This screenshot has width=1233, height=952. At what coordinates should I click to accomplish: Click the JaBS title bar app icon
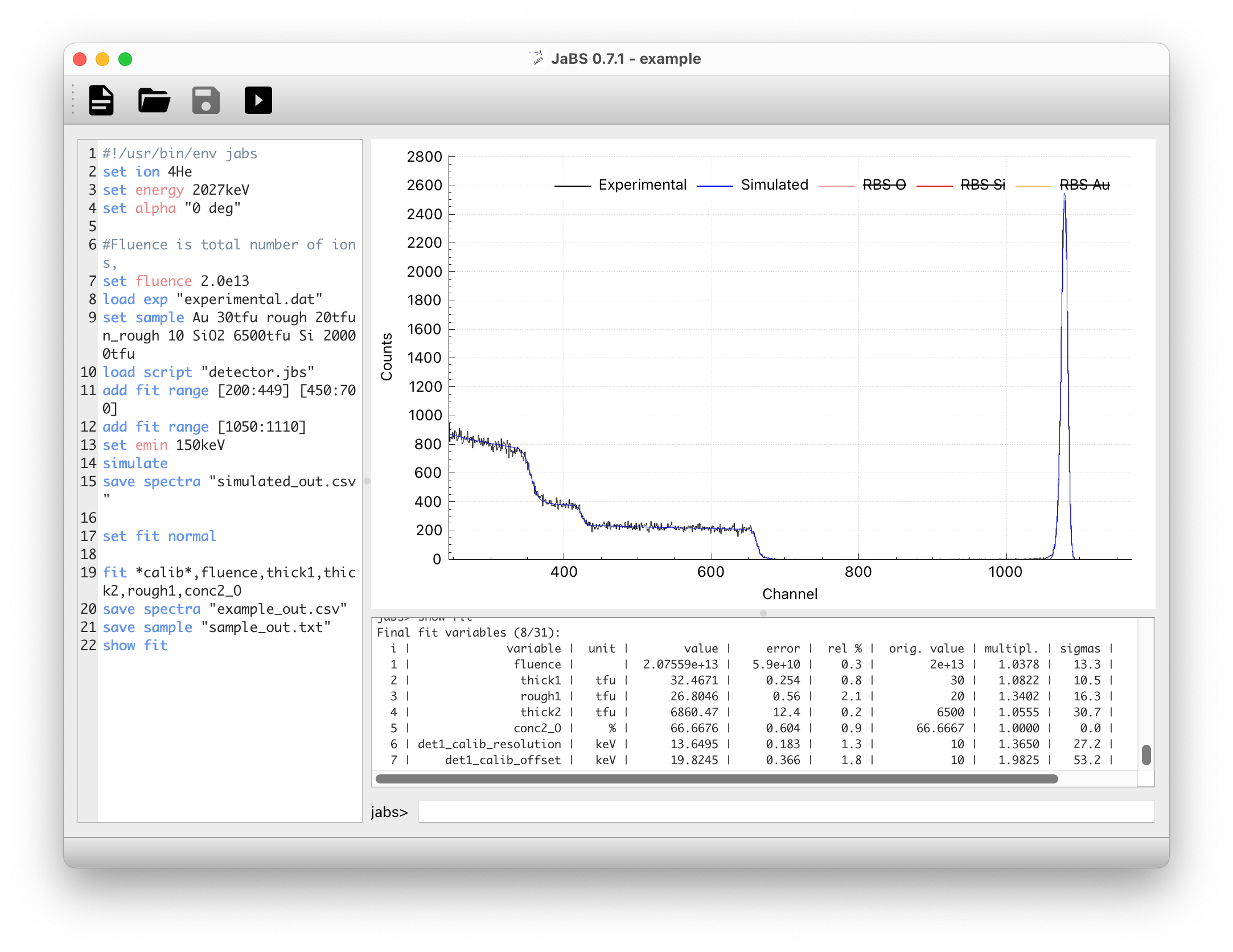[x=537, y=59]
